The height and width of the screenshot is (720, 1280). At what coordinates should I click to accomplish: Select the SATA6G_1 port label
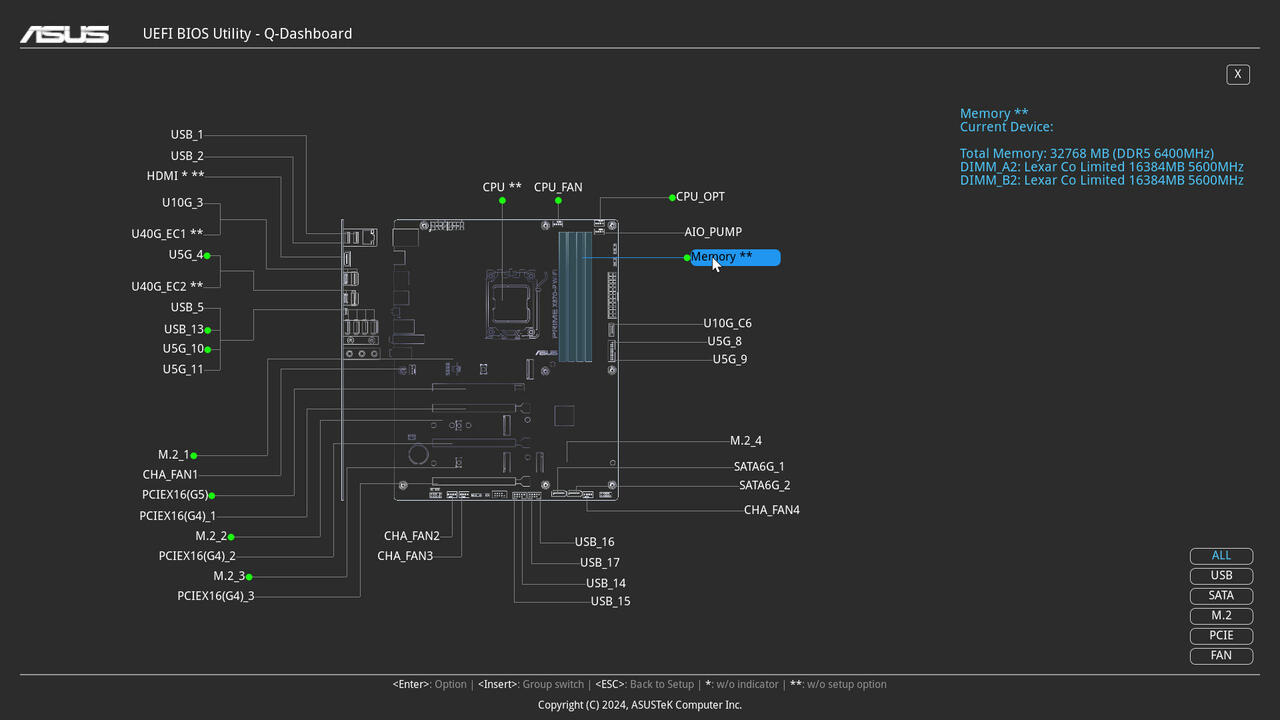pyautogui.click(x=759, y=466)
